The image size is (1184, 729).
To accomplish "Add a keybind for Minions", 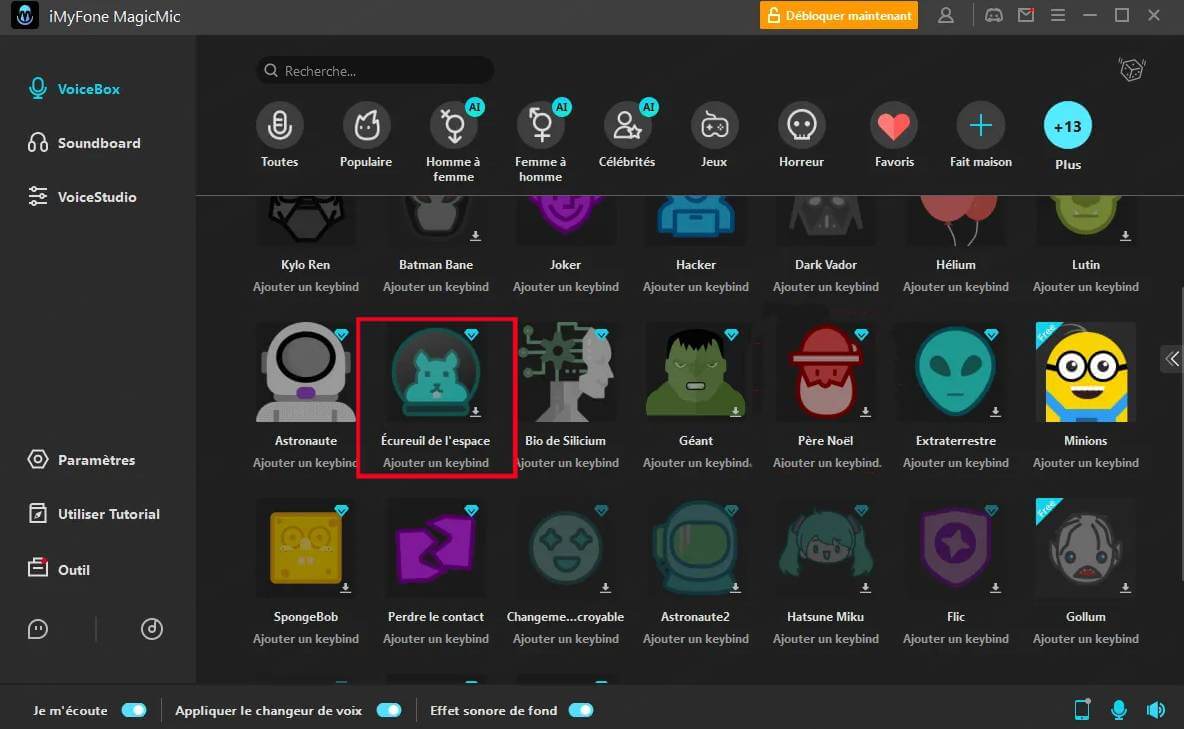I will 1085,463.
